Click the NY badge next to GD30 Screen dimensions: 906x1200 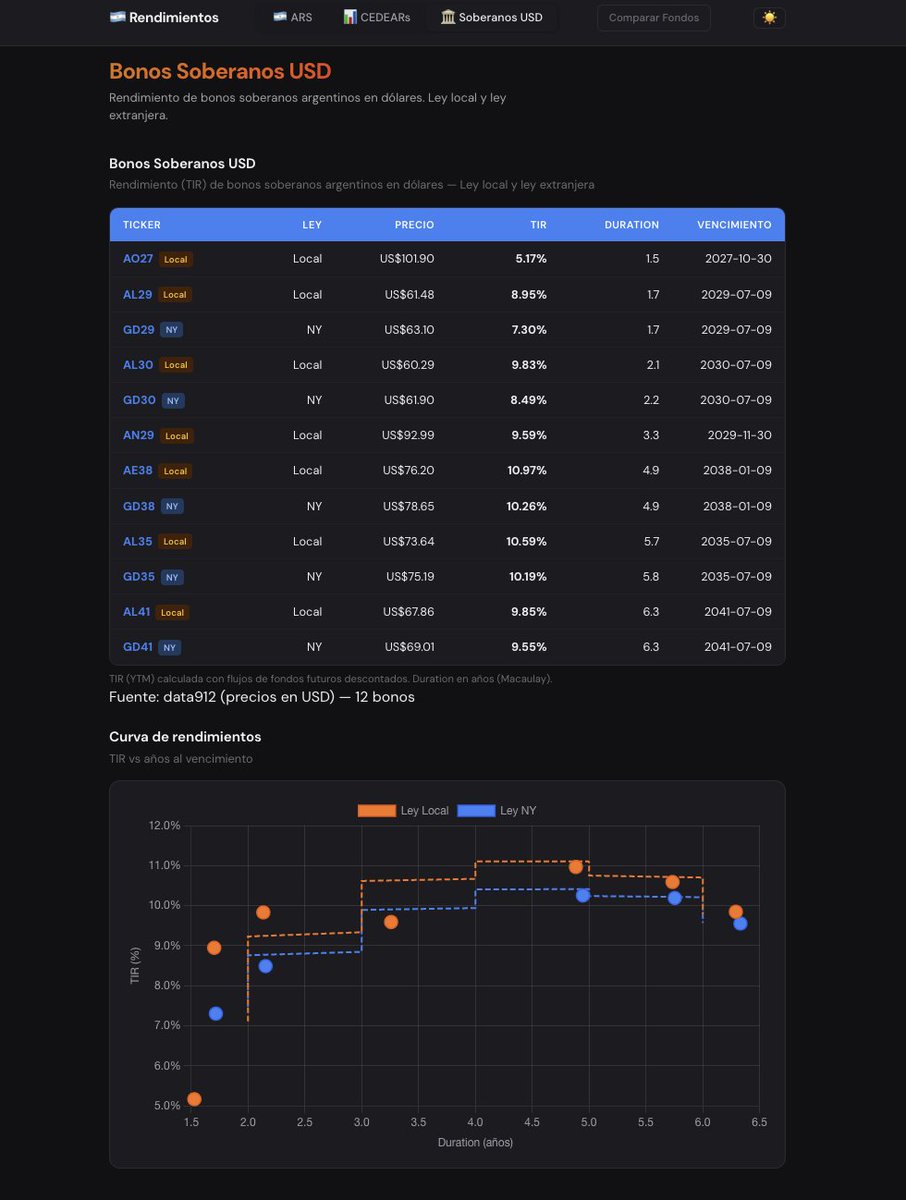click(x=173, y=400)
